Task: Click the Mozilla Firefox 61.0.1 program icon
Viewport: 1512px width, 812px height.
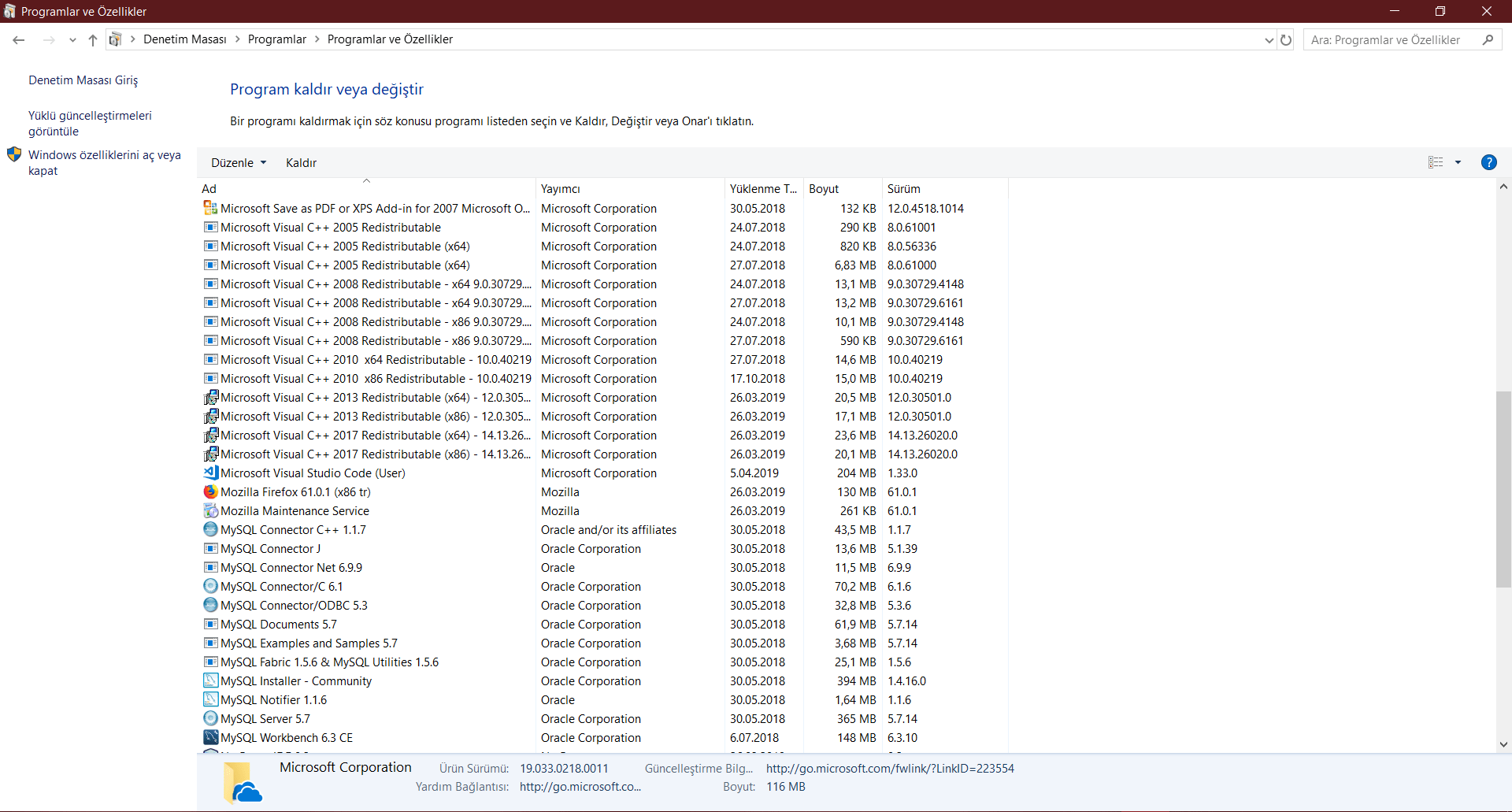Action: 210,491
